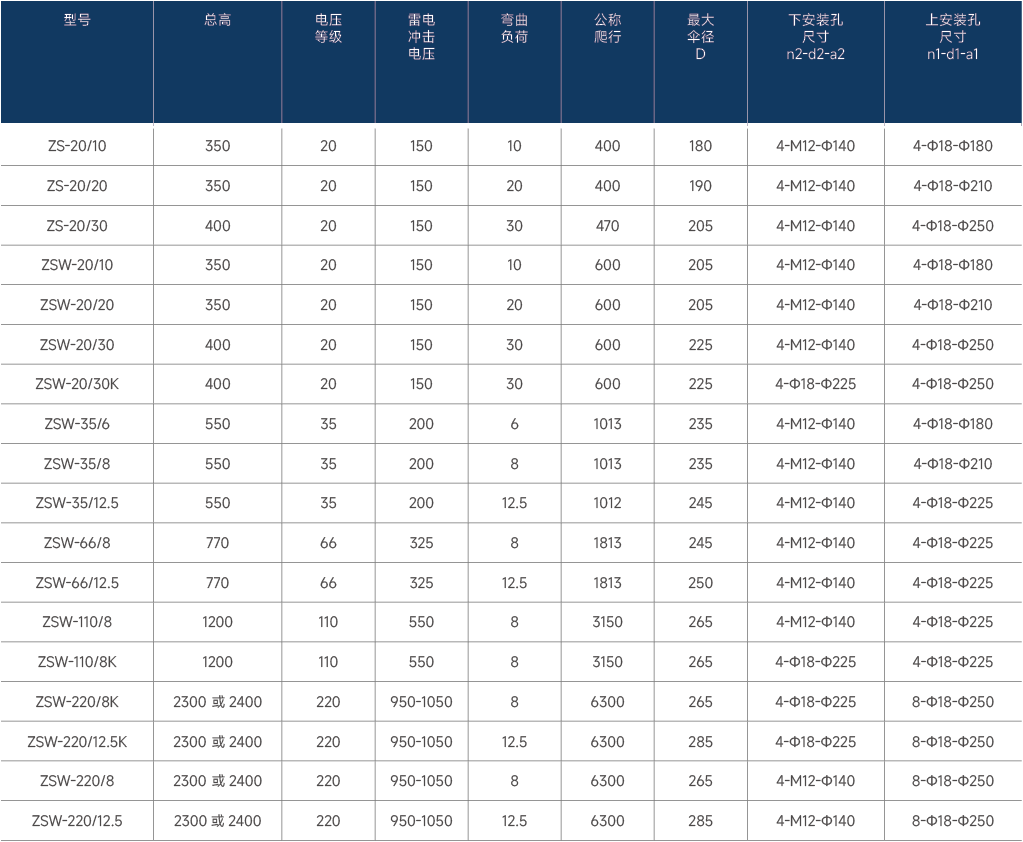
Task: Click the ZSW-110/8K model cell
Action: click(77, 662)
